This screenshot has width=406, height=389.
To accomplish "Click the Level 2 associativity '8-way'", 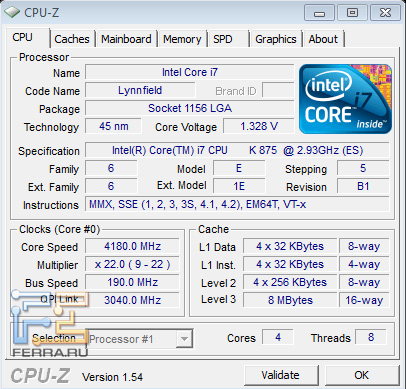I will 364,282.
